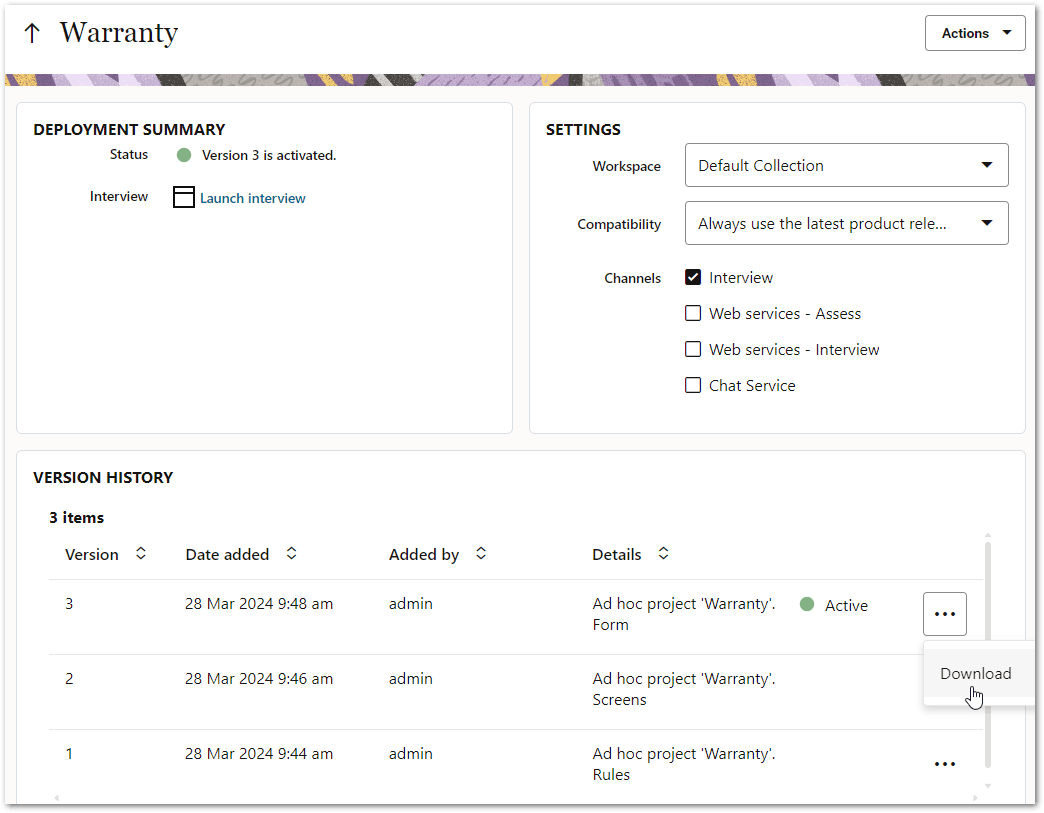Enable the Chat Service channel

tap(693, 385)
